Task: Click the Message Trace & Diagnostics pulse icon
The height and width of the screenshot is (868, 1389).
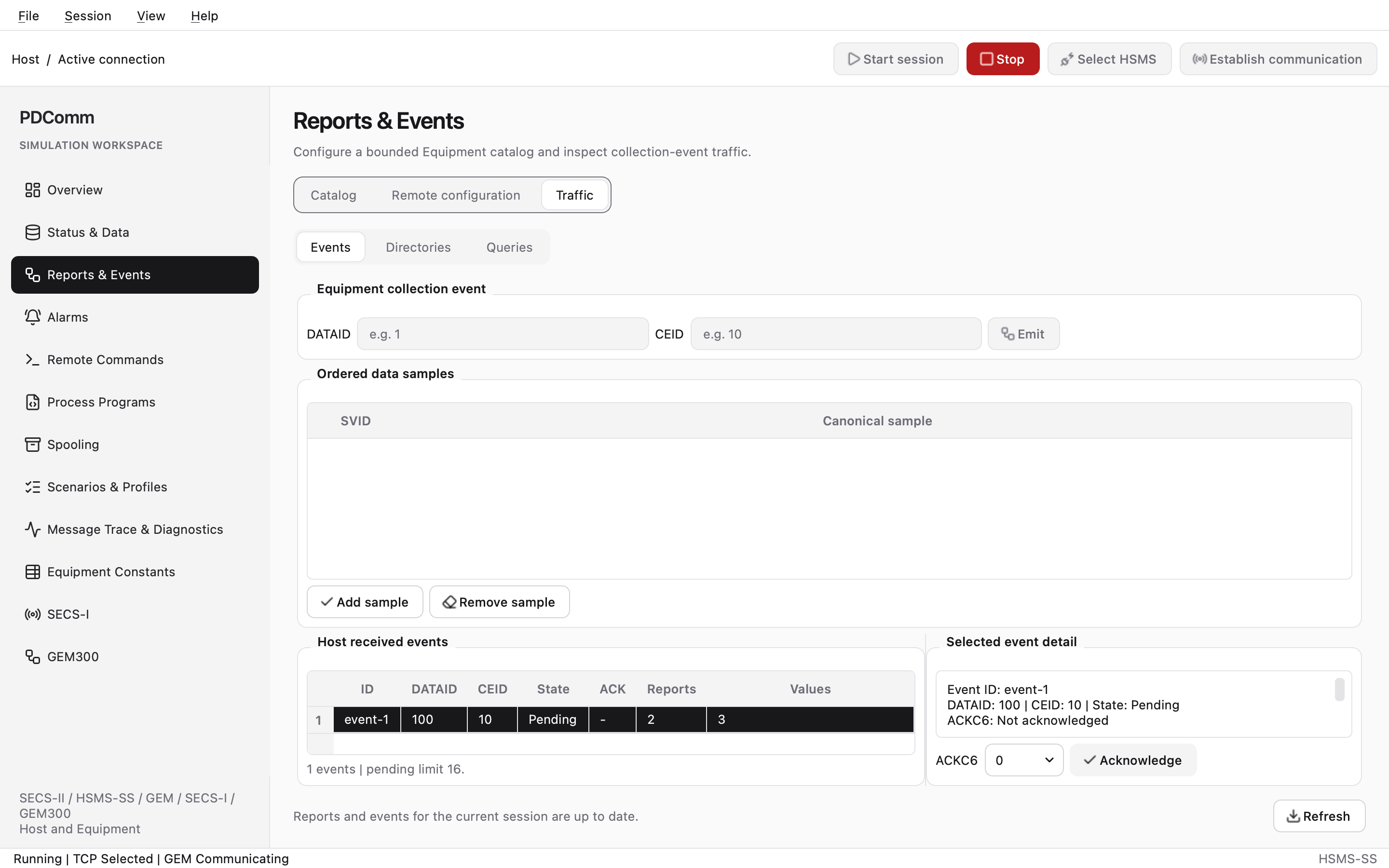Action: 33,530
